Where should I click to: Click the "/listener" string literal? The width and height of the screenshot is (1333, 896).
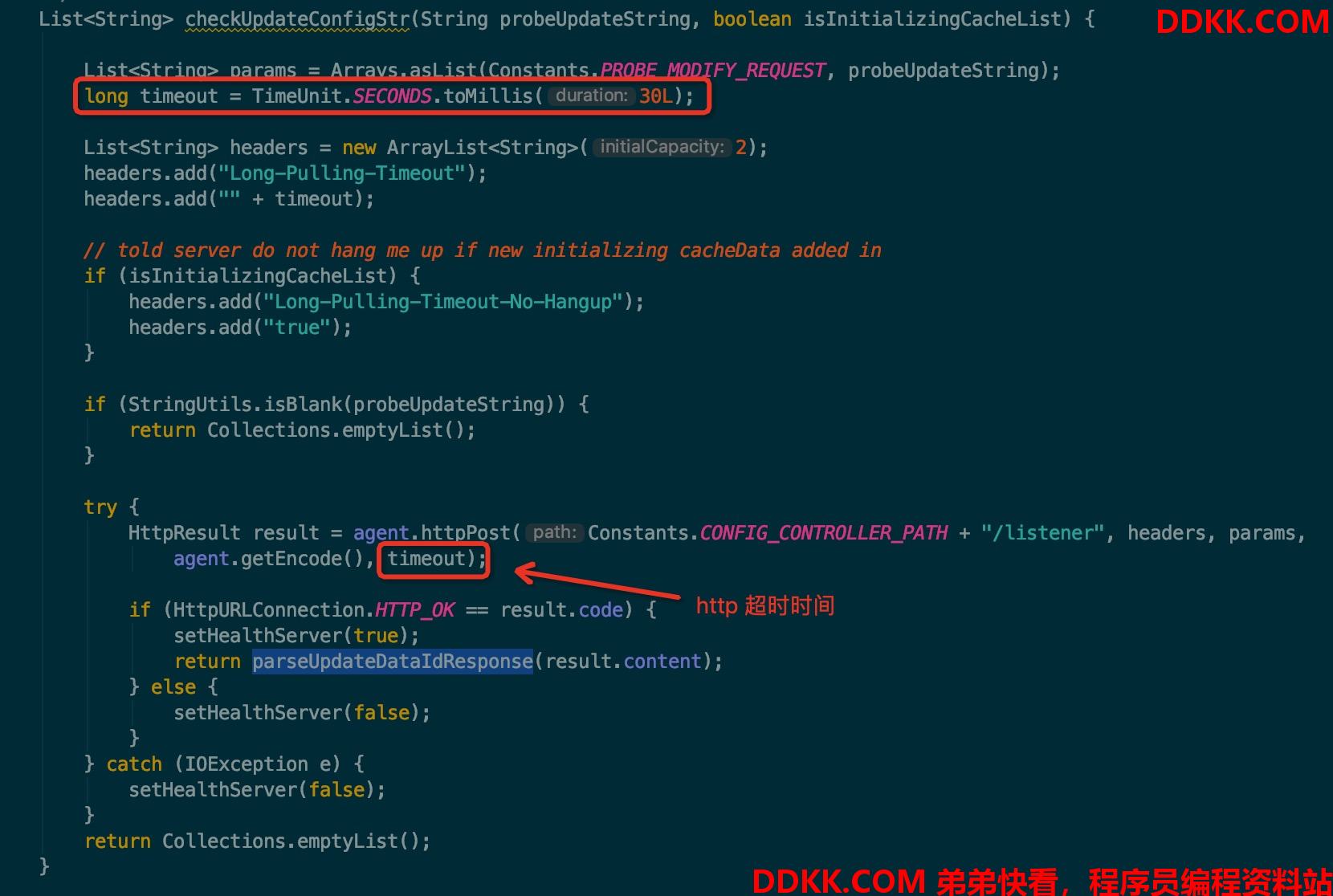1042,533
